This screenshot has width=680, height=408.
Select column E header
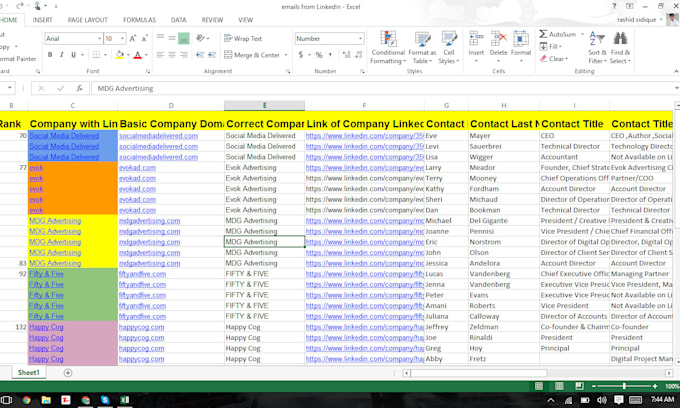pyautogui.click(x=264, y=105)
